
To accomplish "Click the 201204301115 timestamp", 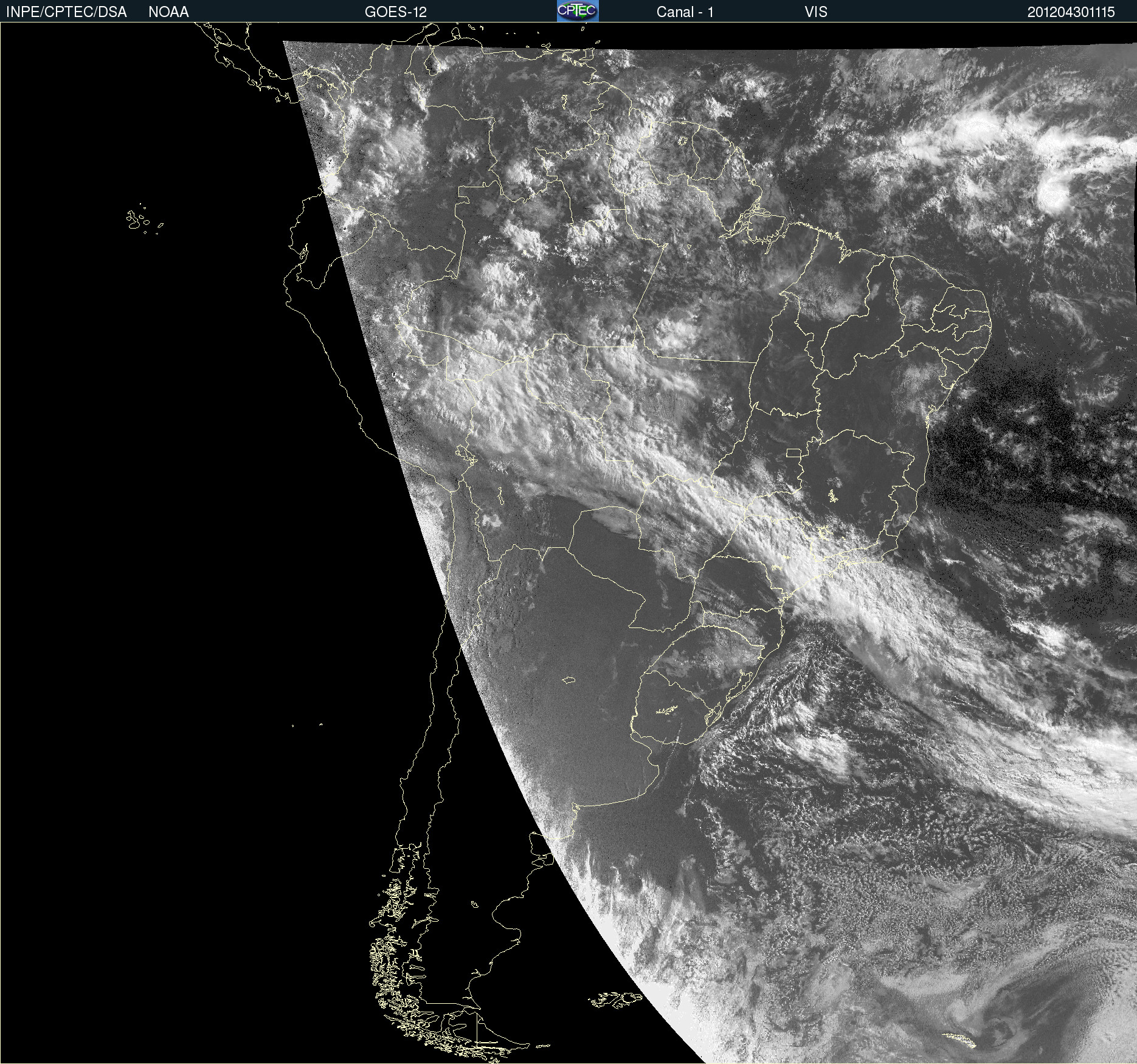I will [x=1071, y=12].
